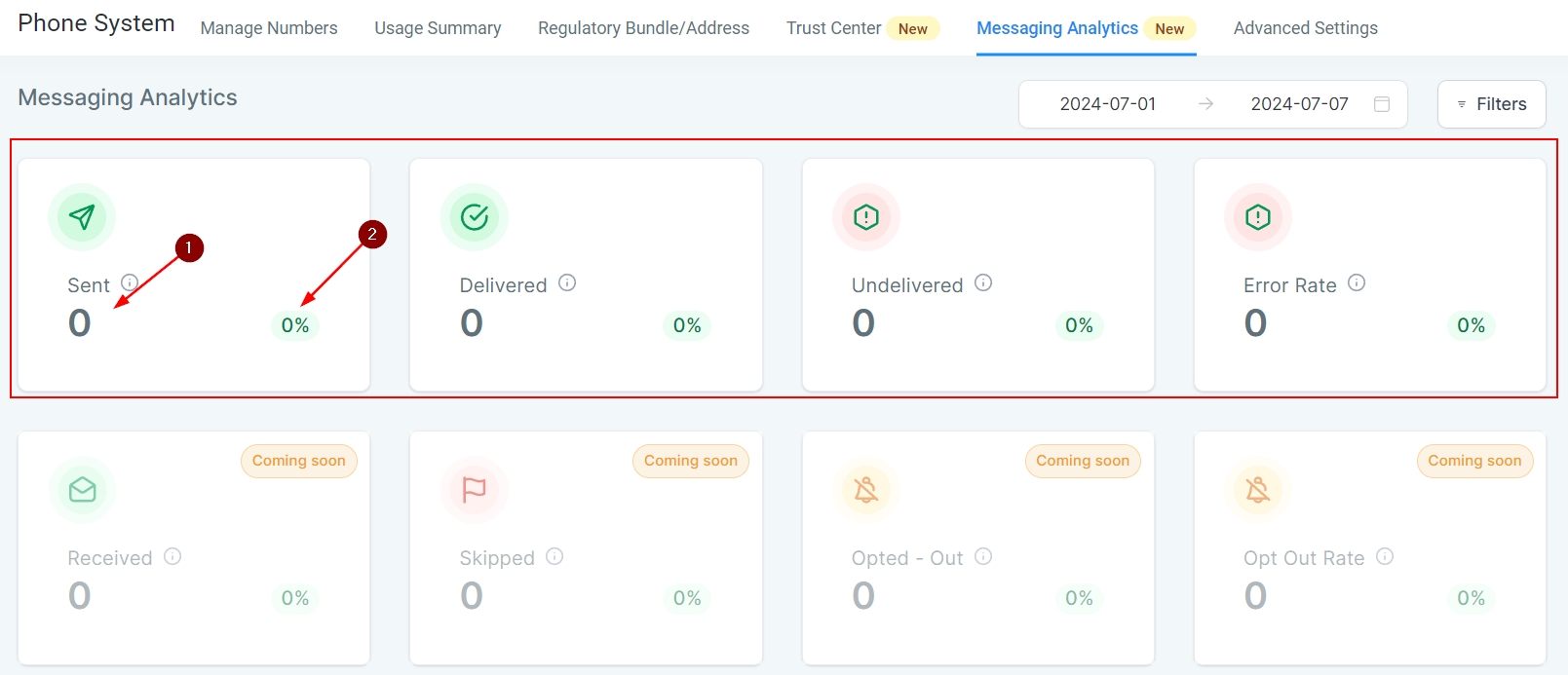The width and height of the screenshot is (1568, 675).
Task: Click the Undelivered hexagon warning icon
Action: (x=866, y=216)
